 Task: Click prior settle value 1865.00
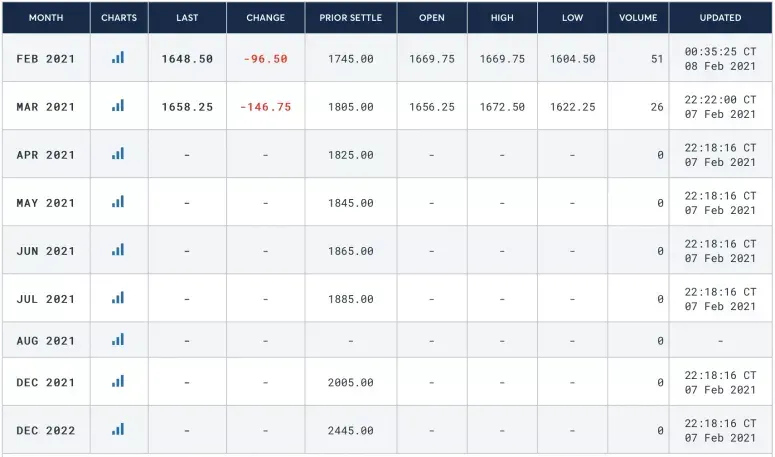point(351,251)
